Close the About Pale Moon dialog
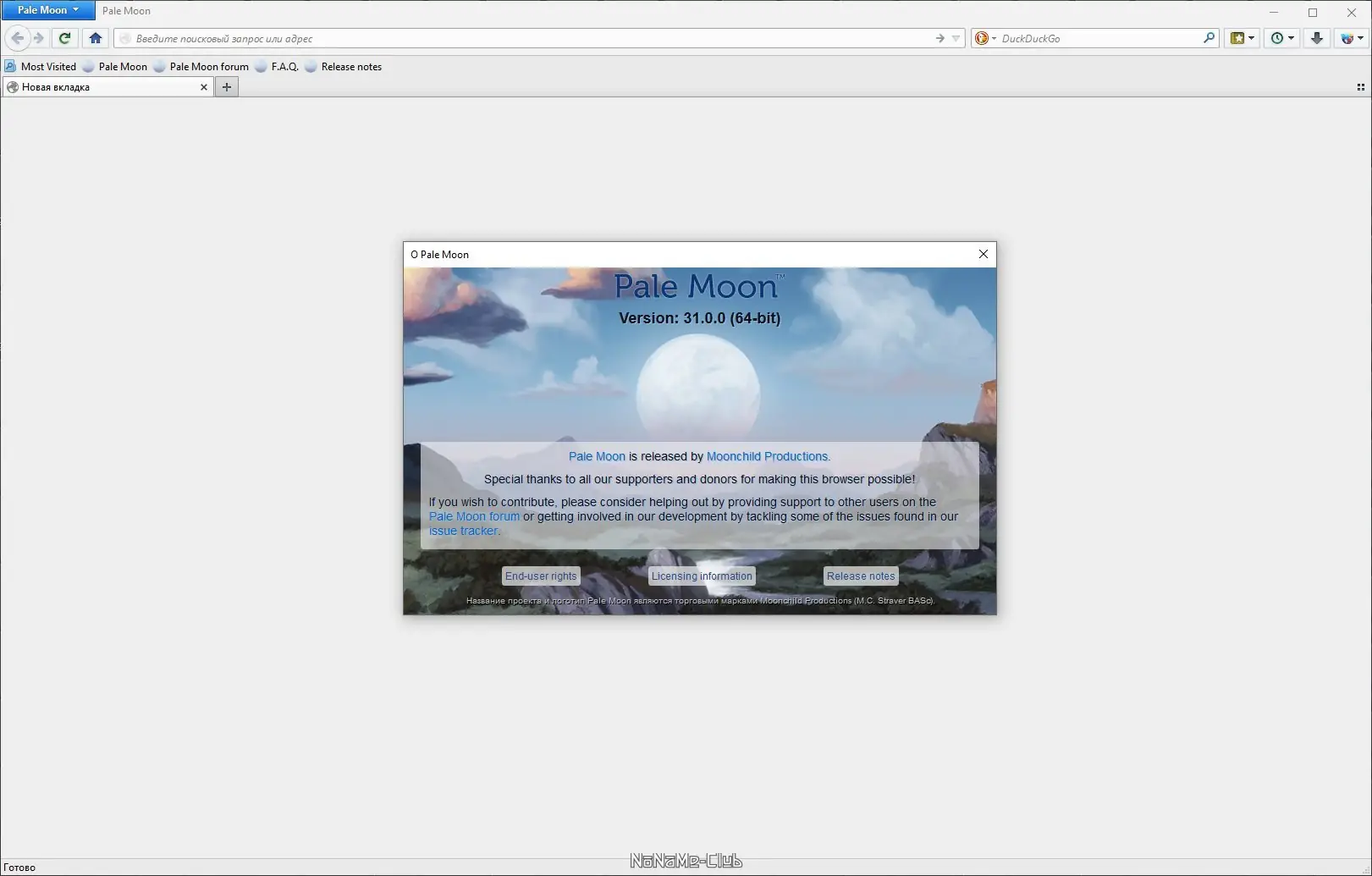This screenshot has width=1372, height=876. point(984,254)
